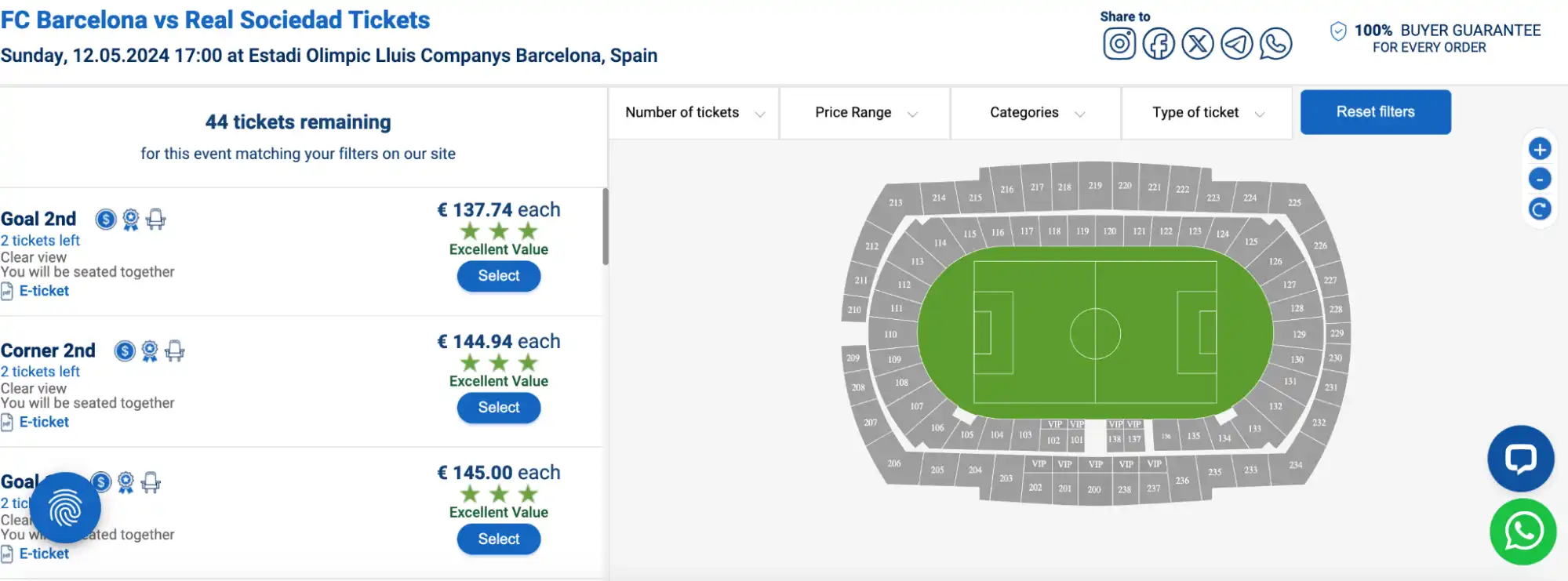The image size is (1568, 581).
Task: Open the live chat bubble
Action: point(1520,459)
